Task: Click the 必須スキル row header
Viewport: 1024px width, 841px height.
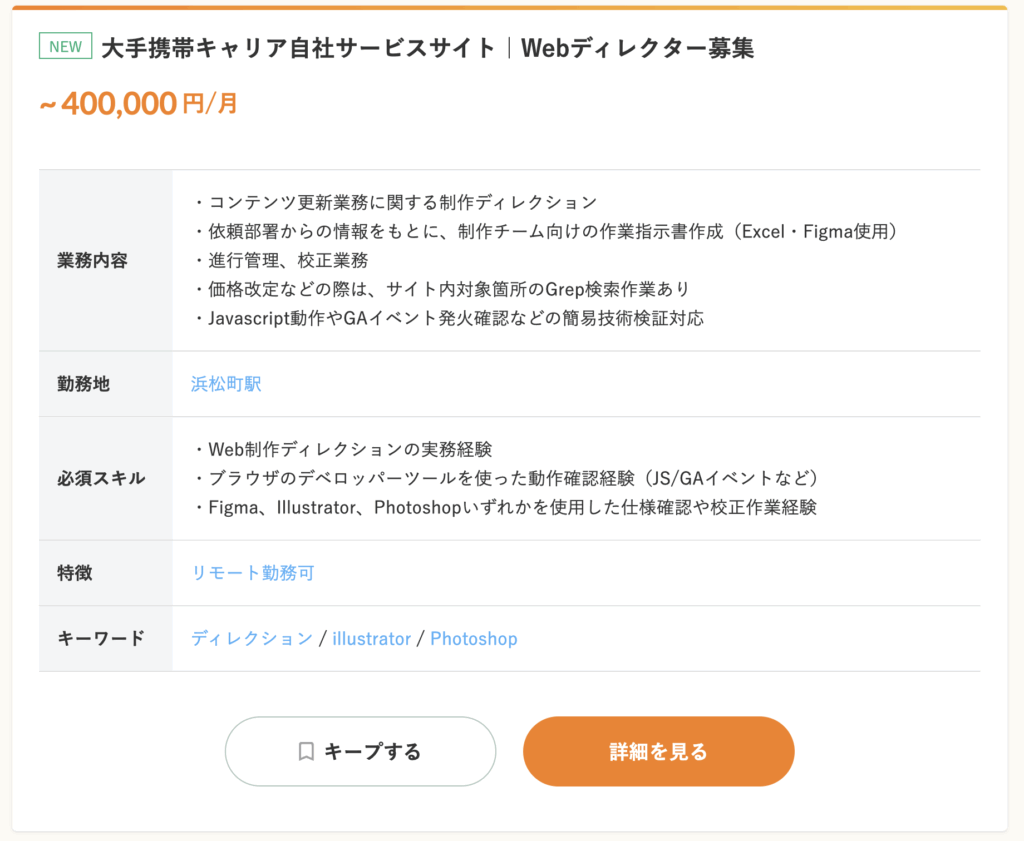Action: (x=101, y=478)
